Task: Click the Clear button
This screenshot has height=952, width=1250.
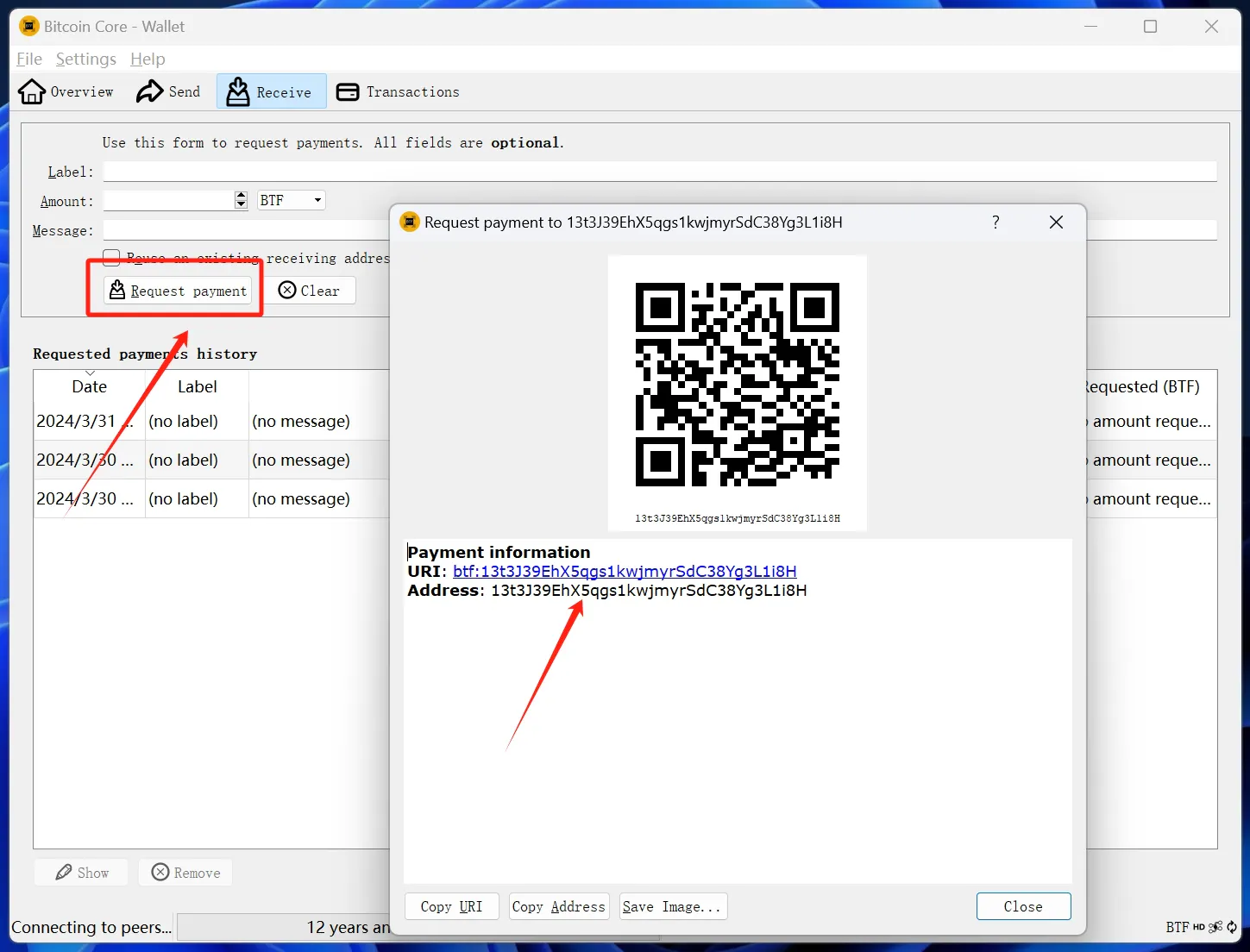Action: 310,291
